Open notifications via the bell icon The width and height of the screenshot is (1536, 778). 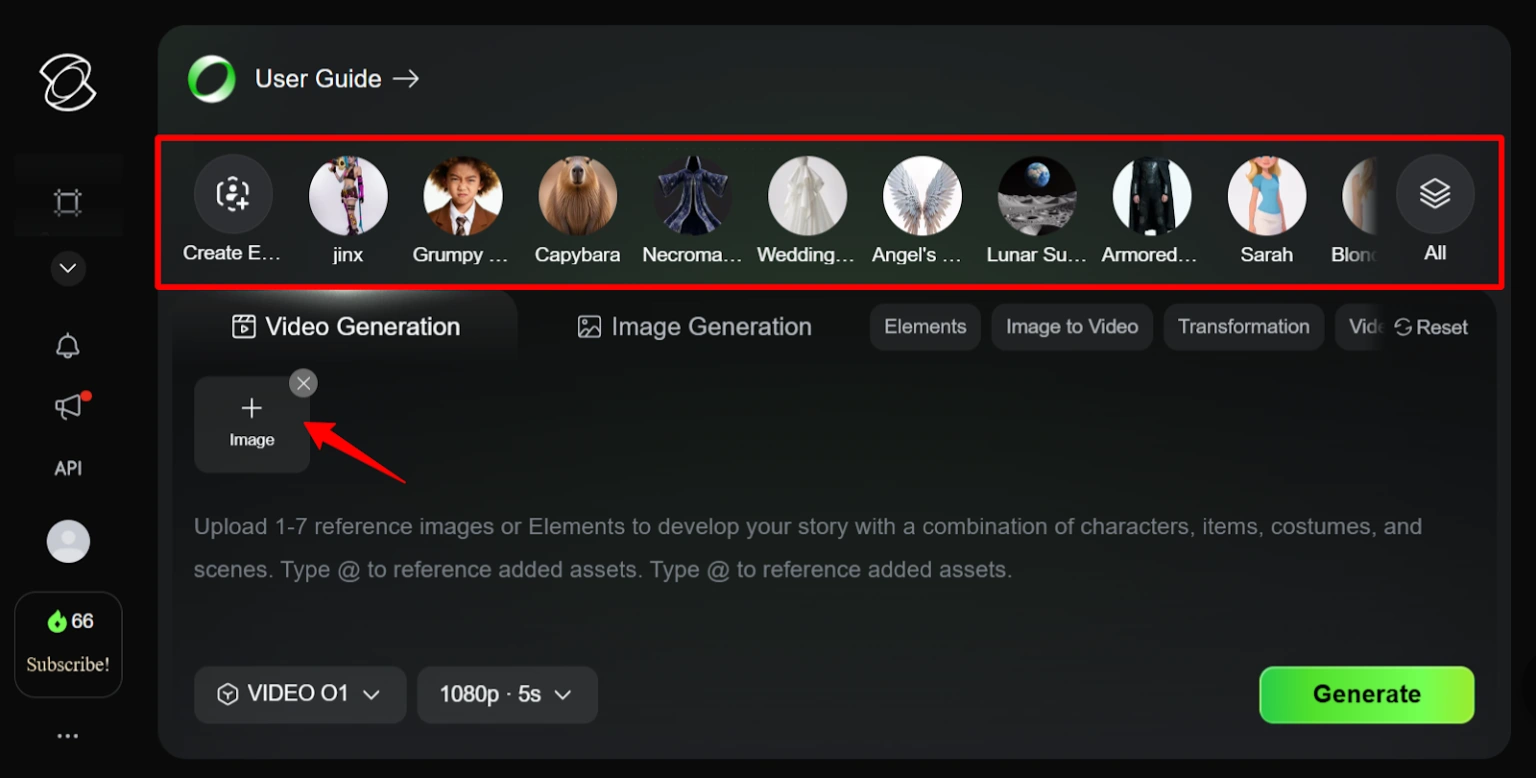pyautogui.click(x=67, y=345)
